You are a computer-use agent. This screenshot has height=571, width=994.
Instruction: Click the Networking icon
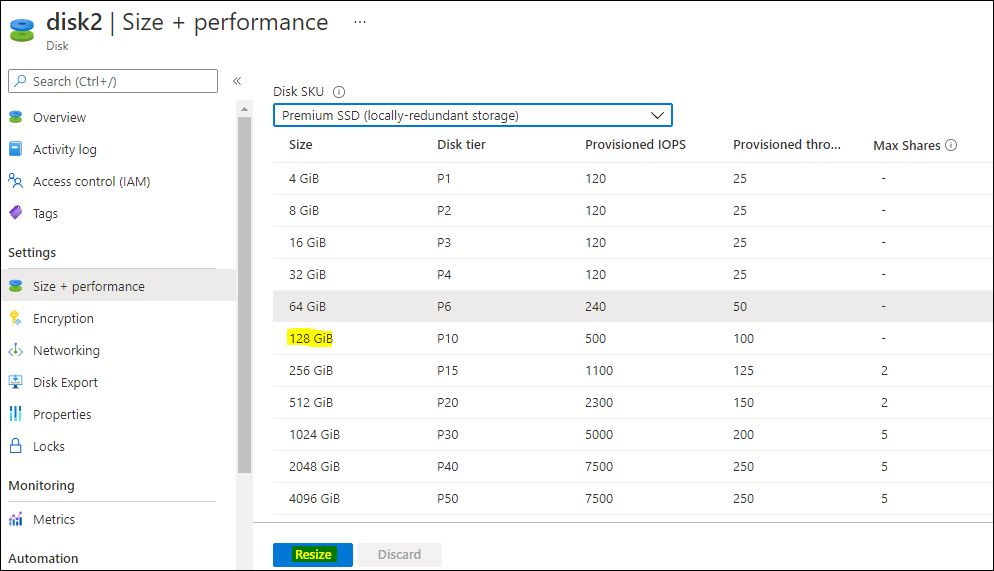(x=16, y=350)
